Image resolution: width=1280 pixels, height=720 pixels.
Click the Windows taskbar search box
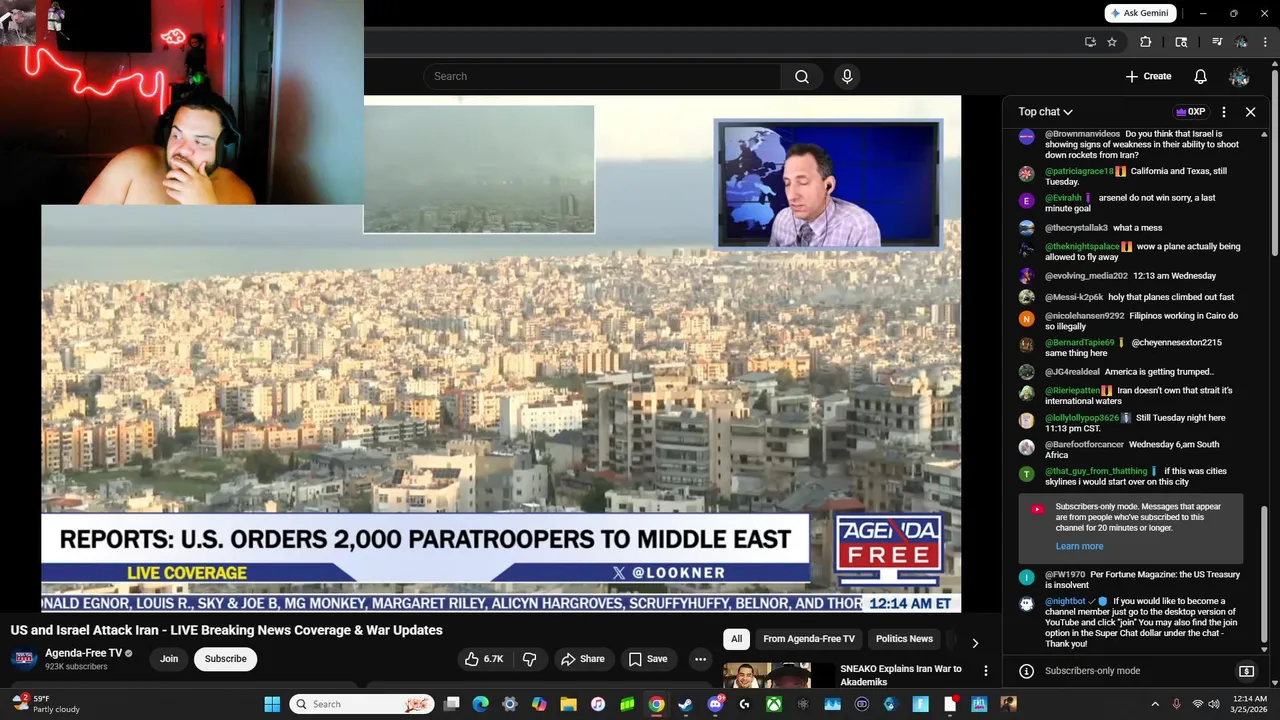point(362,704)
